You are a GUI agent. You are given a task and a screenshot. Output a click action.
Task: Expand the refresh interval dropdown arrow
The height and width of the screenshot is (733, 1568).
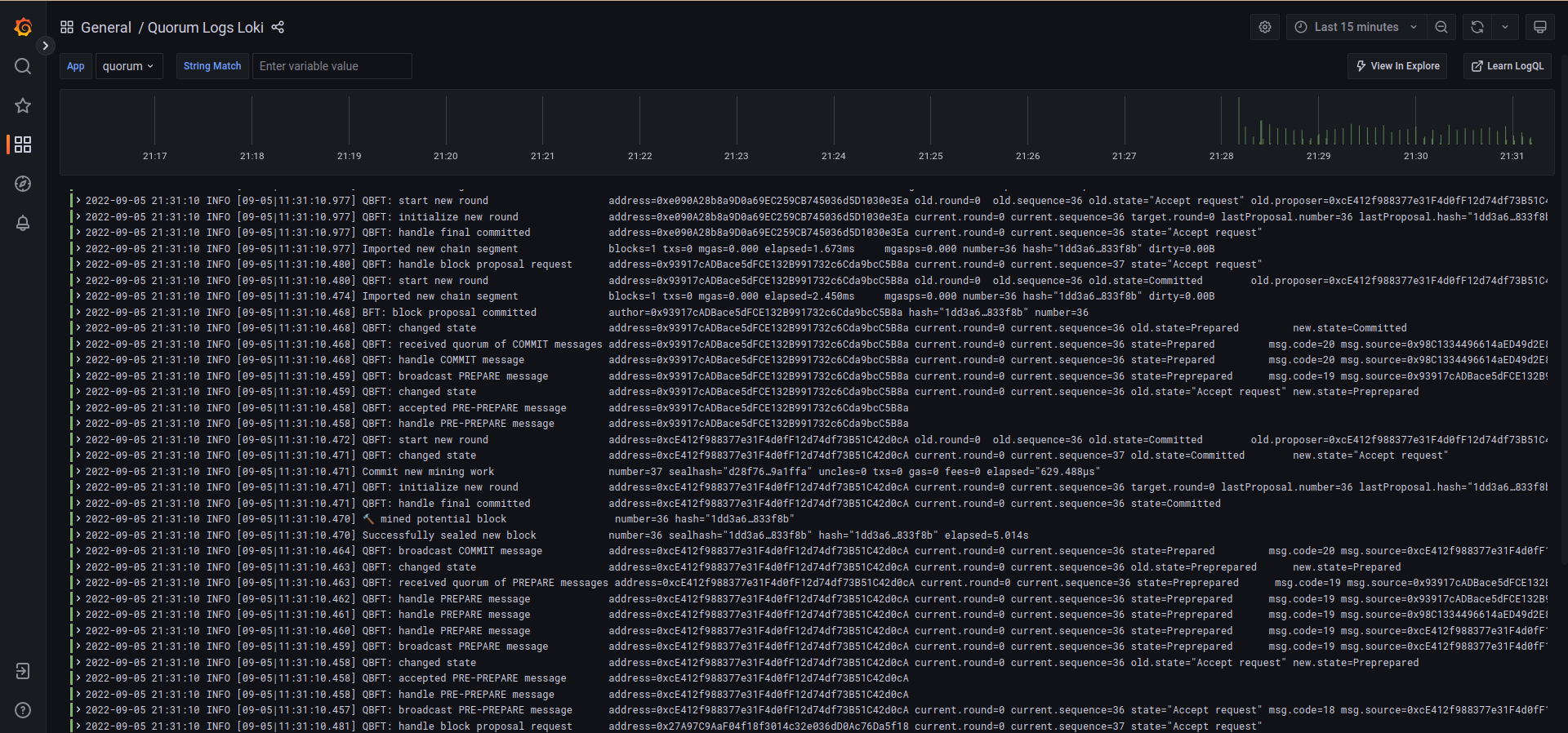point(1505,27)
